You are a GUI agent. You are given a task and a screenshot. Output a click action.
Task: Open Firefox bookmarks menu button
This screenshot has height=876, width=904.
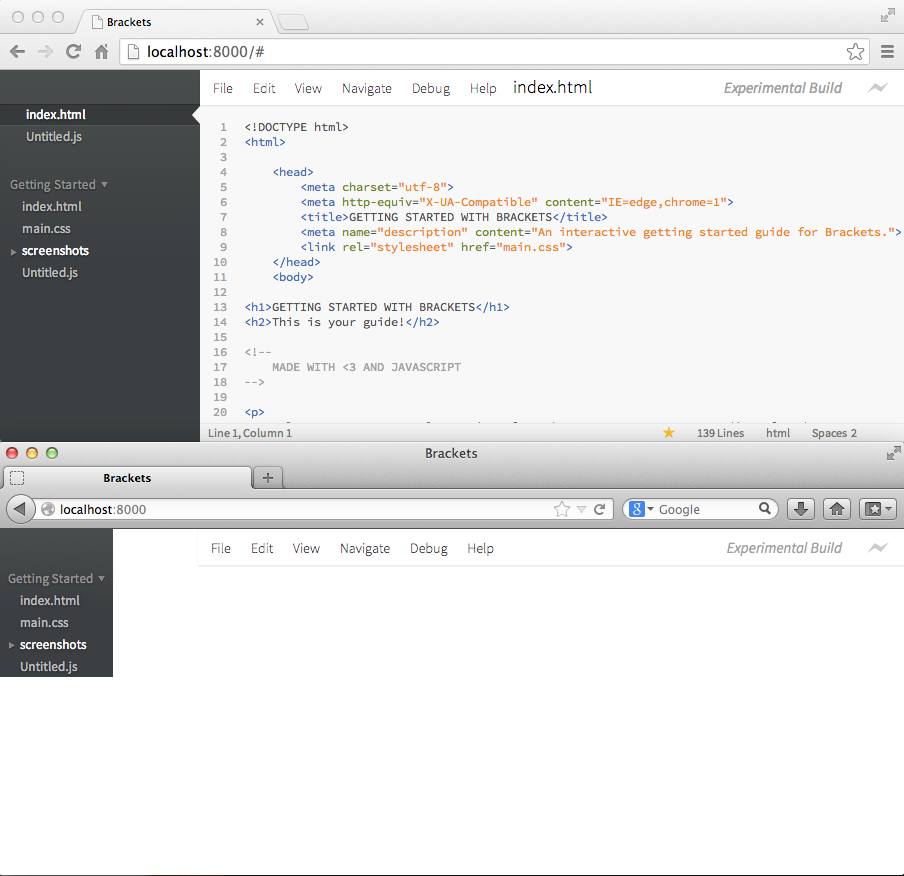[877, 509]
